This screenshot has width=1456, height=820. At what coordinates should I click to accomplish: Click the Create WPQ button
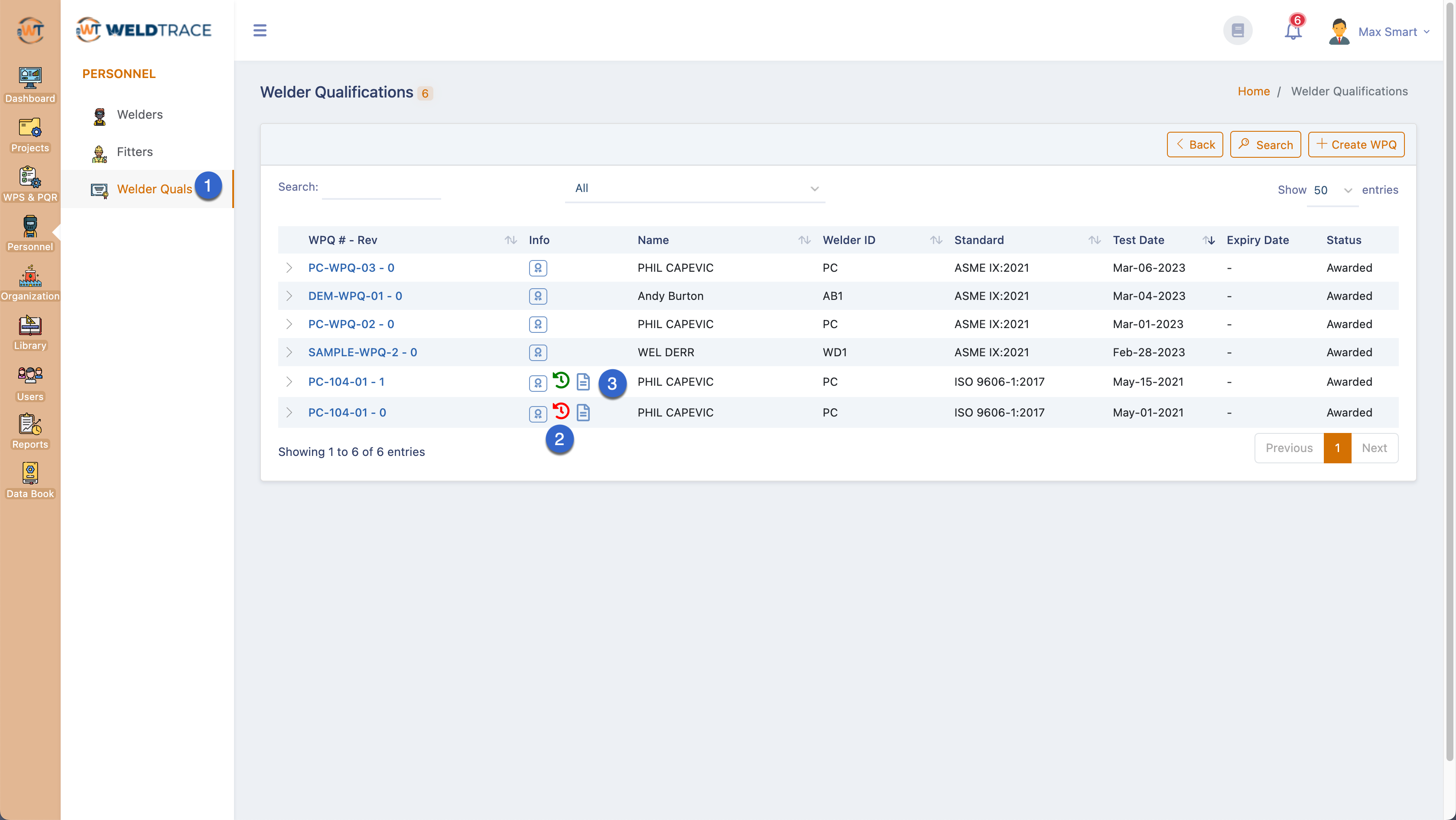tap(1355, 145)
